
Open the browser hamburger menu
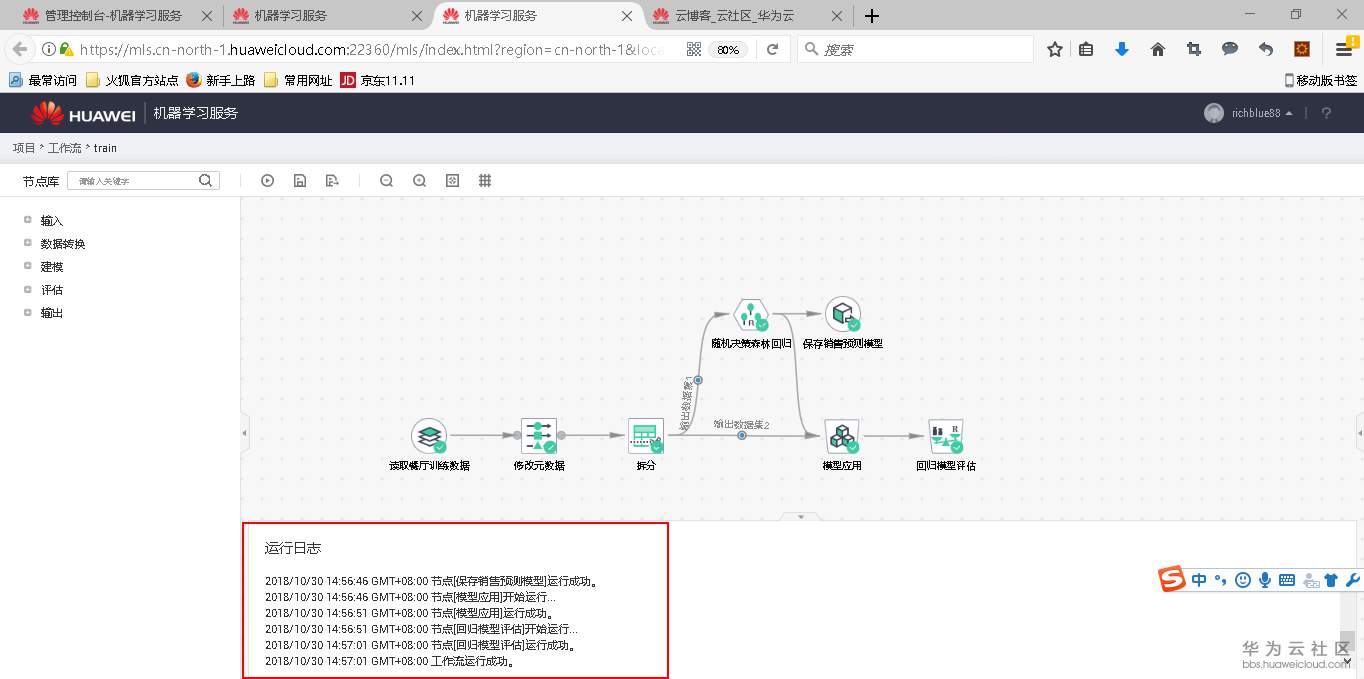click(x=1344, y=49)
